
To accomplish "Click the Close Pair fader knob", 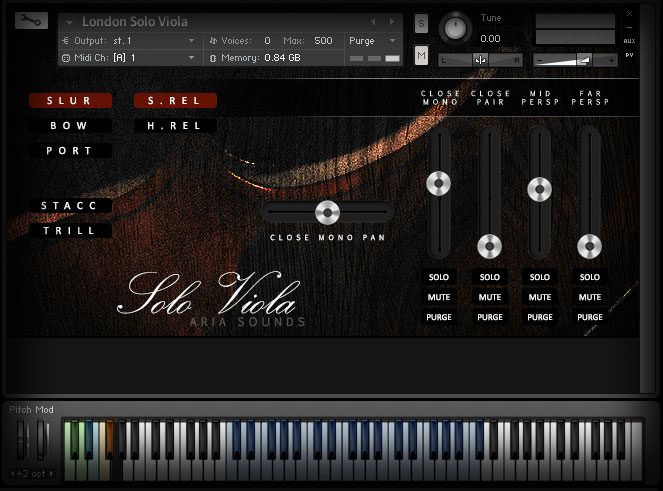I will 489,246.
